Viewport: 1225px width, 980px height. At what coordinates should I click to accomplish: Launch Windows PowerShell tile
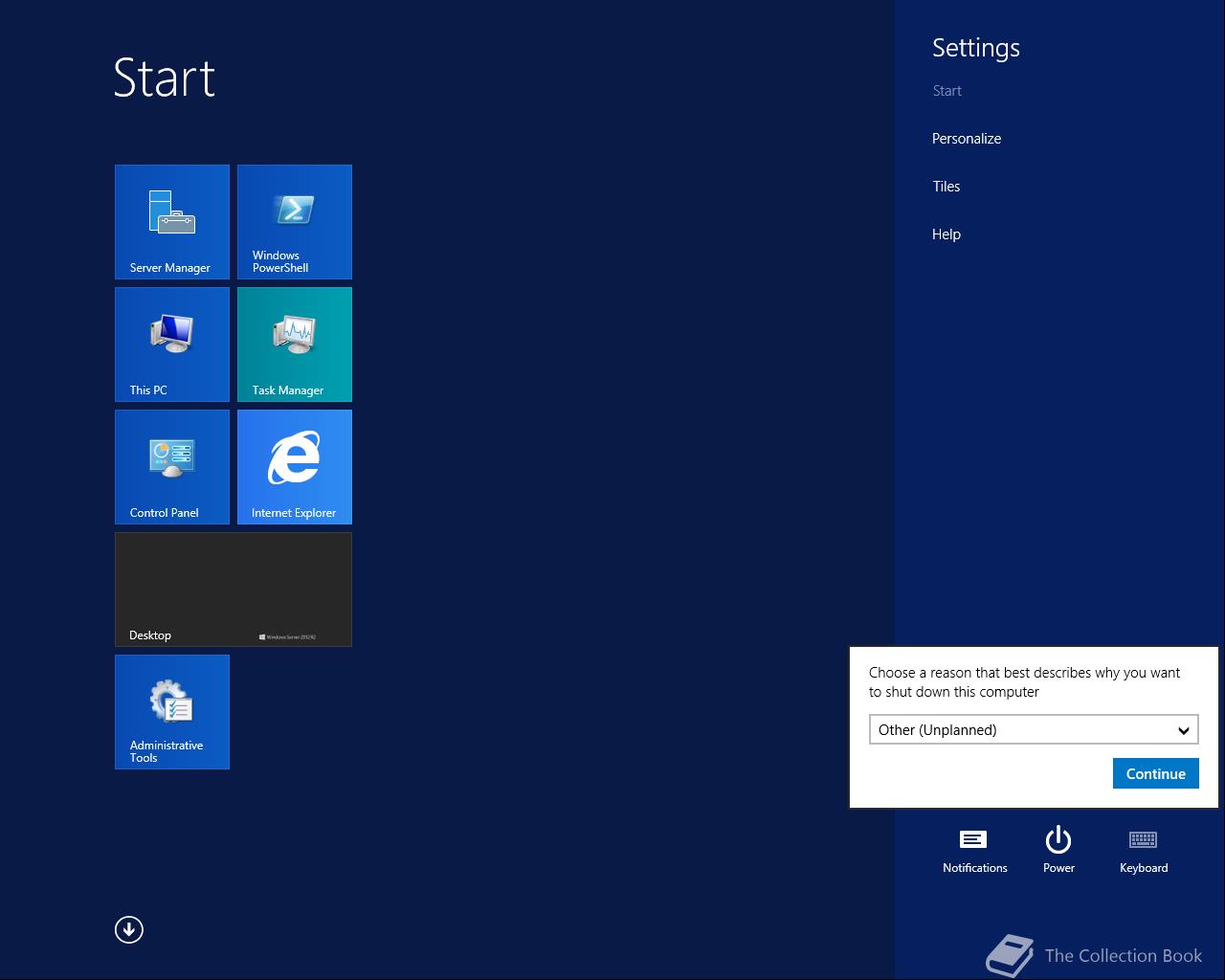295,222
